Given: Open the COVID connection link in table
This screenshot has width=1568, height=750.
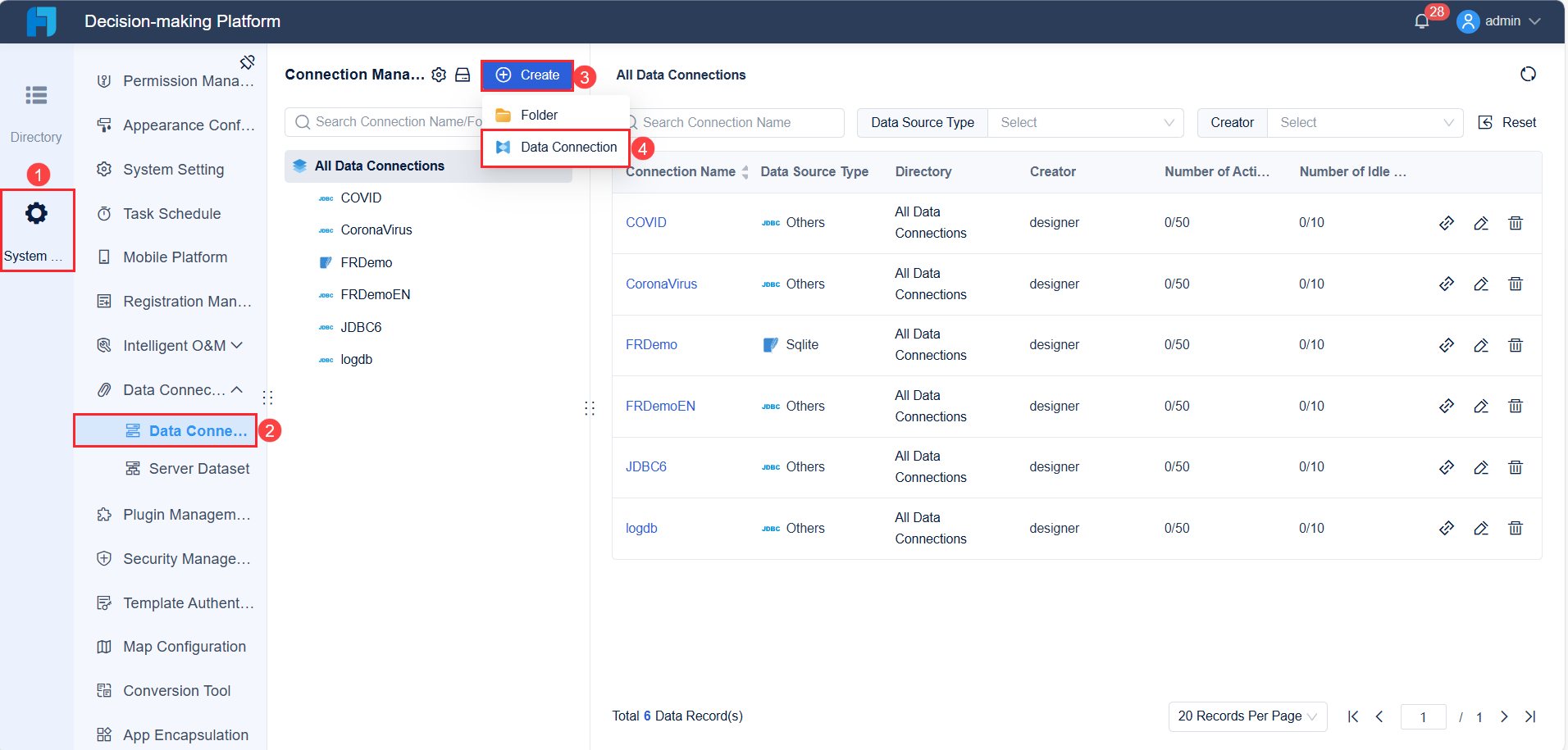Looking at the screenshot, I should (646, 223).
